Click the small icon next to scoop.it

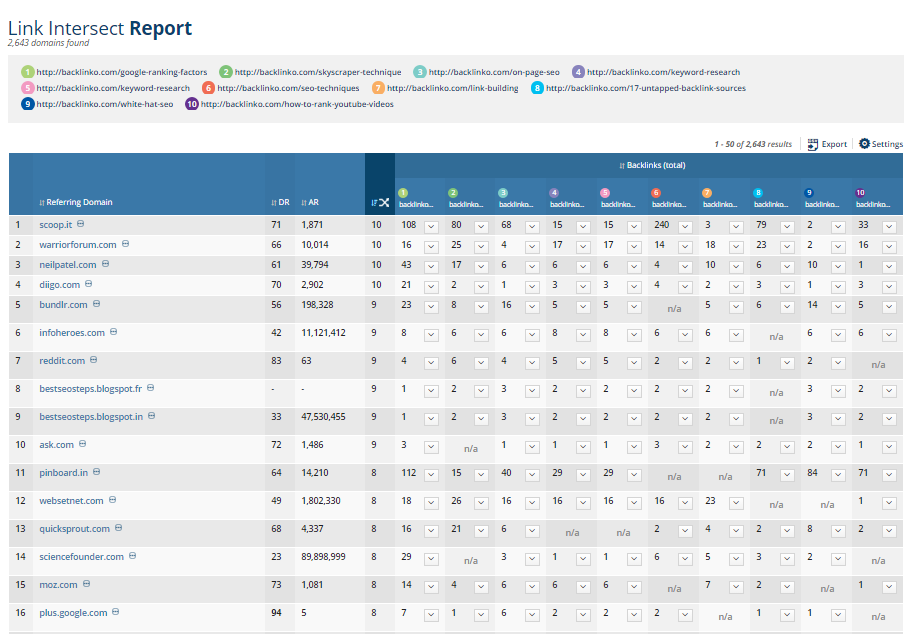click(81, 225)
